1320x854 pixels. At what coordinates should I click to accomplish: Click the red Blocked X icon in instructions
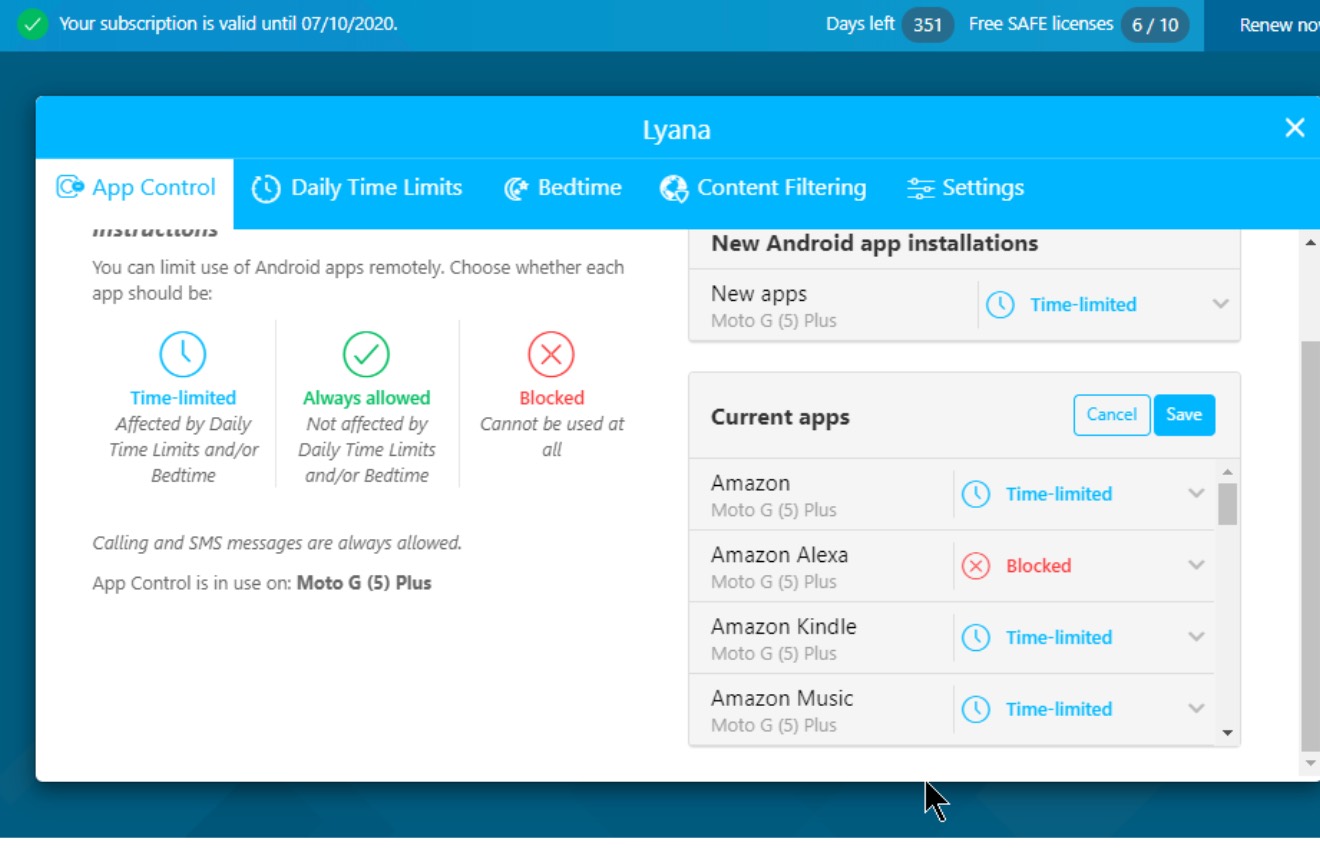551,354
